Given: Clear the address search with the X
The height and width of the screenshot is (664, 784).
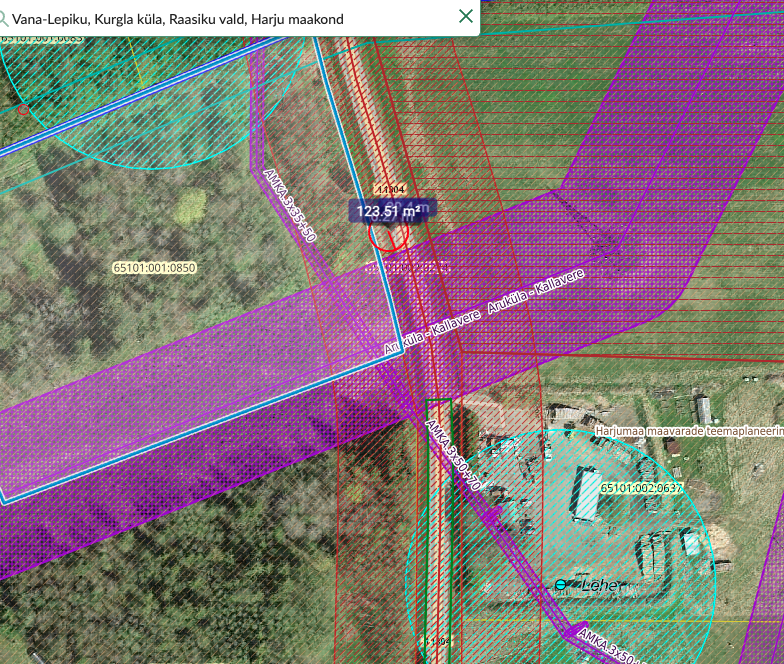Looking at the screenshot, I should [465, 16].
